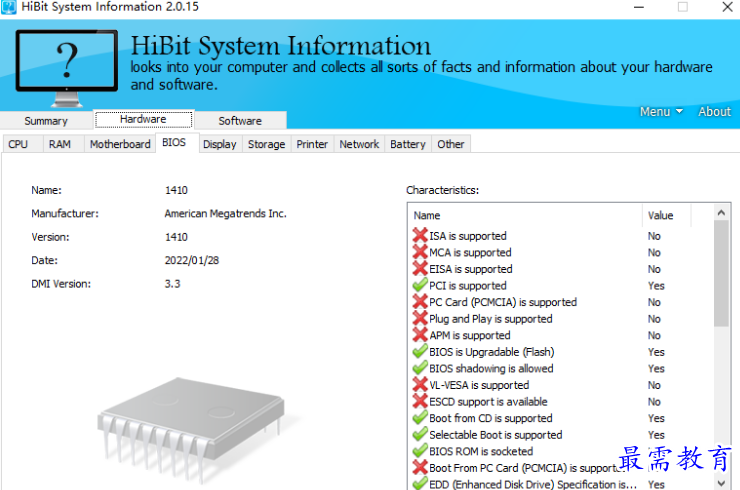Image resolution: width=740 pixels, height=490 pixels.
Task: Click red cross icon beside Boot From PC Card
Action: click(x=420, y=467)
